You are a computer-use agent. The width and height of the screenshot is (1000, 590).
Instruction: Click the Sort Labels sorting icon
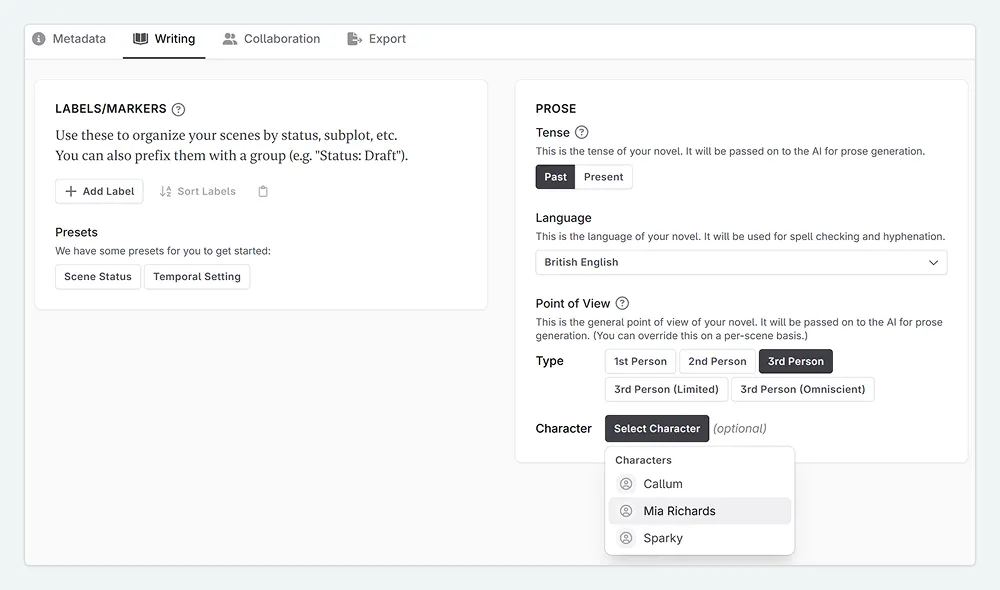(x=165, y=191)
